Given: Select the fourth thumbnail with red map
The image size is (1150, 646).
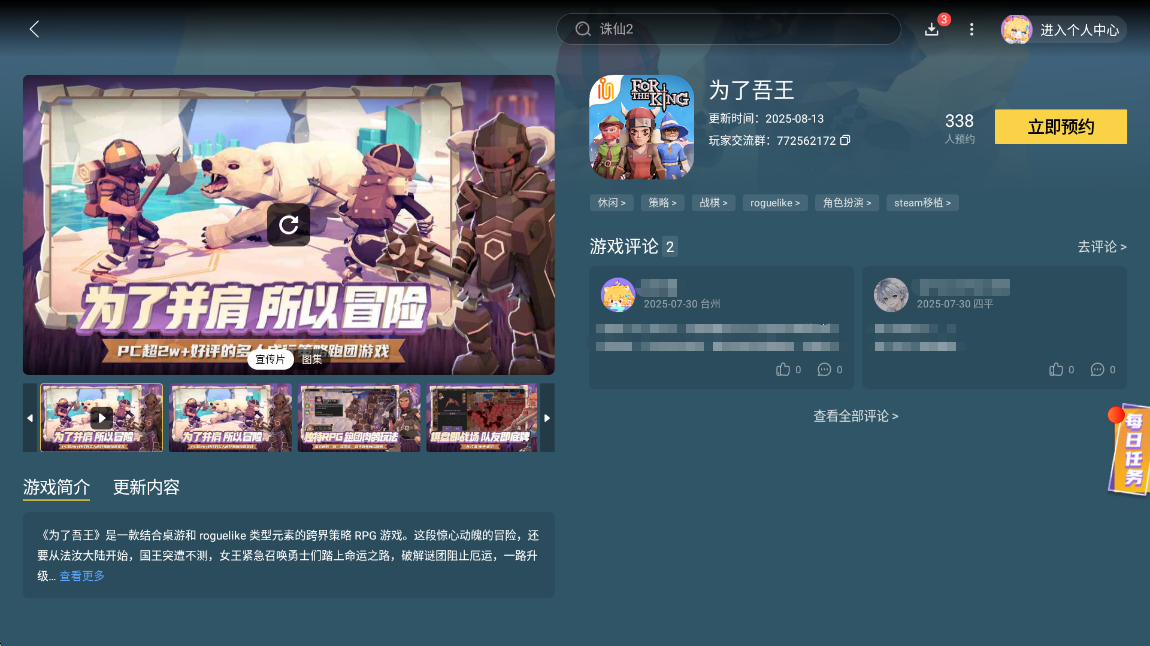Looking at the screenshot, I should point(482,417).
